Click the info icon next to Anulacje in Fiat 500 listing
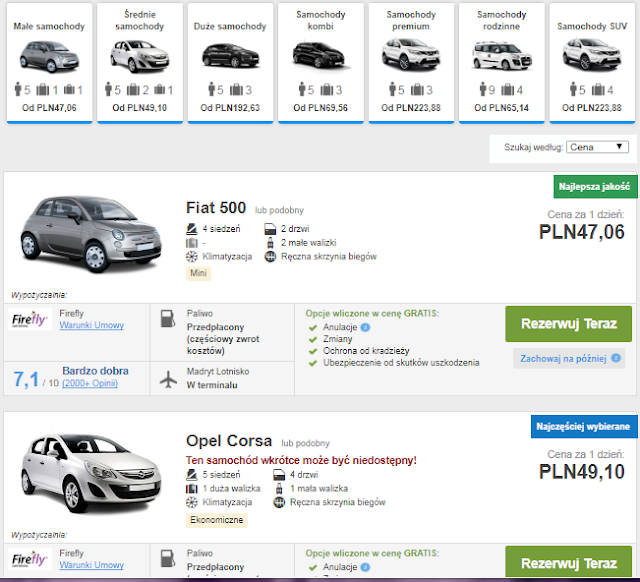The width and height of the screenshot is (640, 582). [x=365, y=326]
